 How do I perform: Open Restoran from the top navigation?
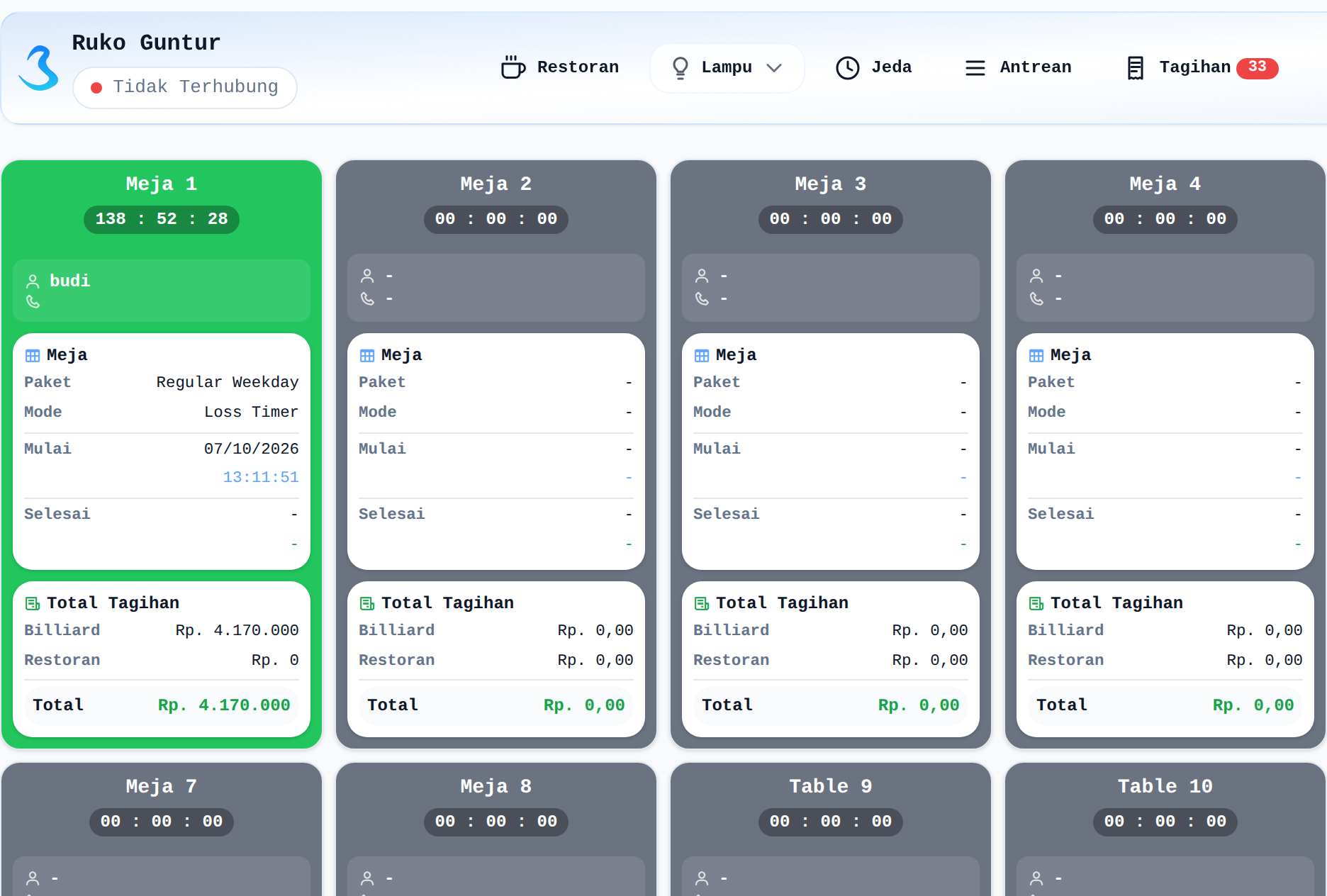(559, 67)
